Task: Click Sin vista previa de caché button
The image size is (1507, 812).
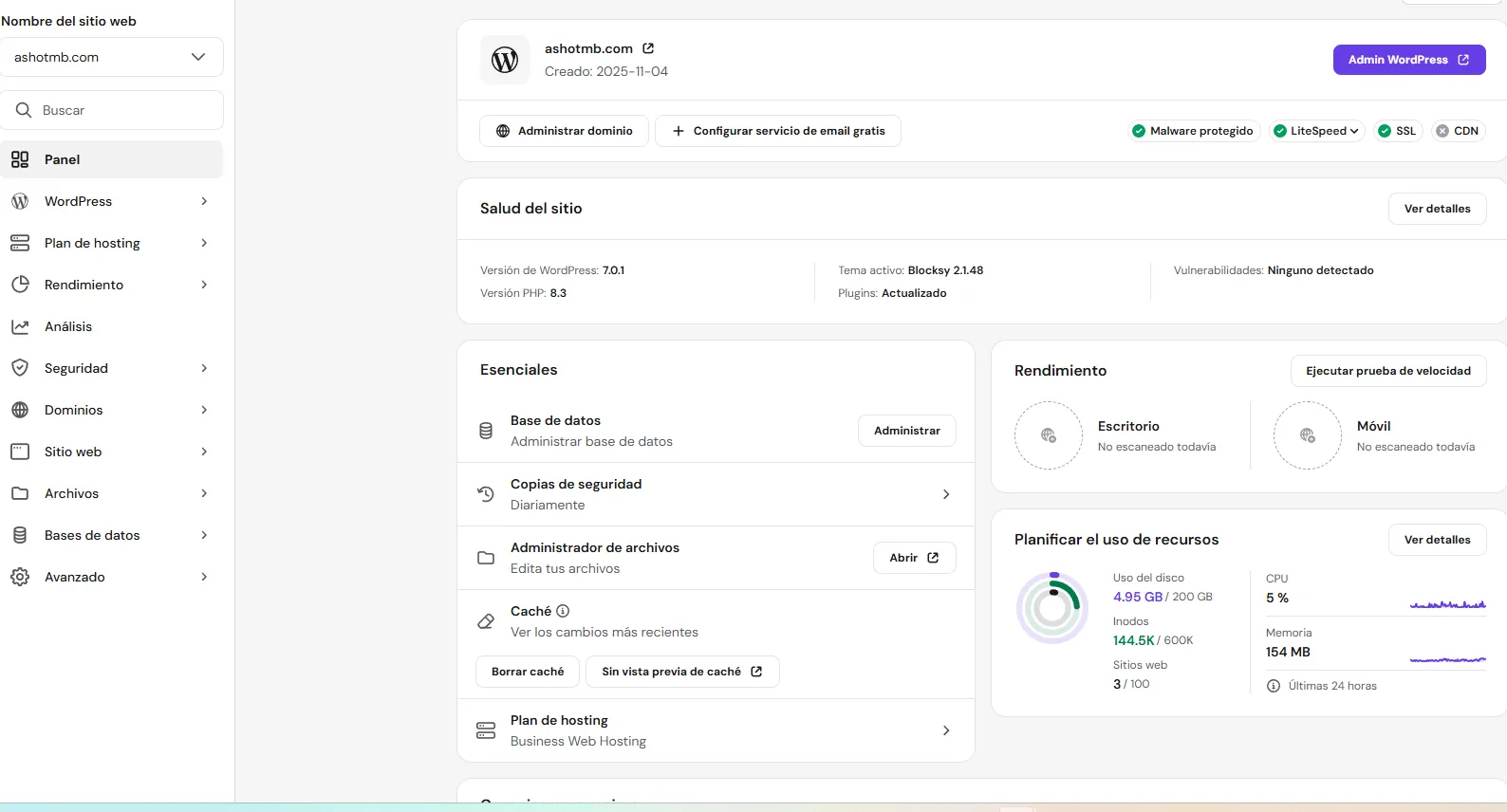Action: click(x=682, y=672)
